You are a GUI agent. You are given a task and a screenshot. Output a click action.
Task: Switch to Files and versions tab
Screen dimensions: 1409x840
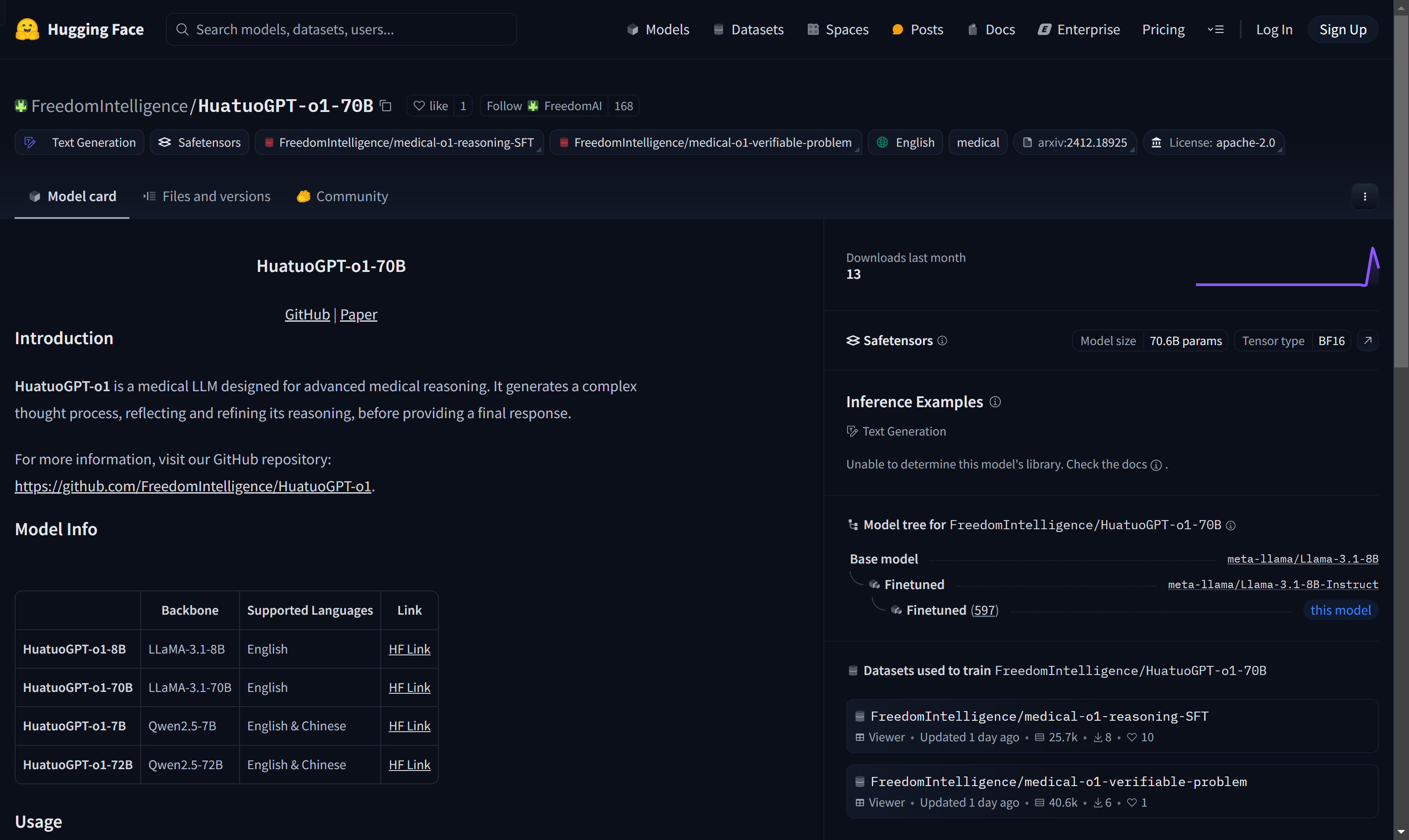coord(207,197)
